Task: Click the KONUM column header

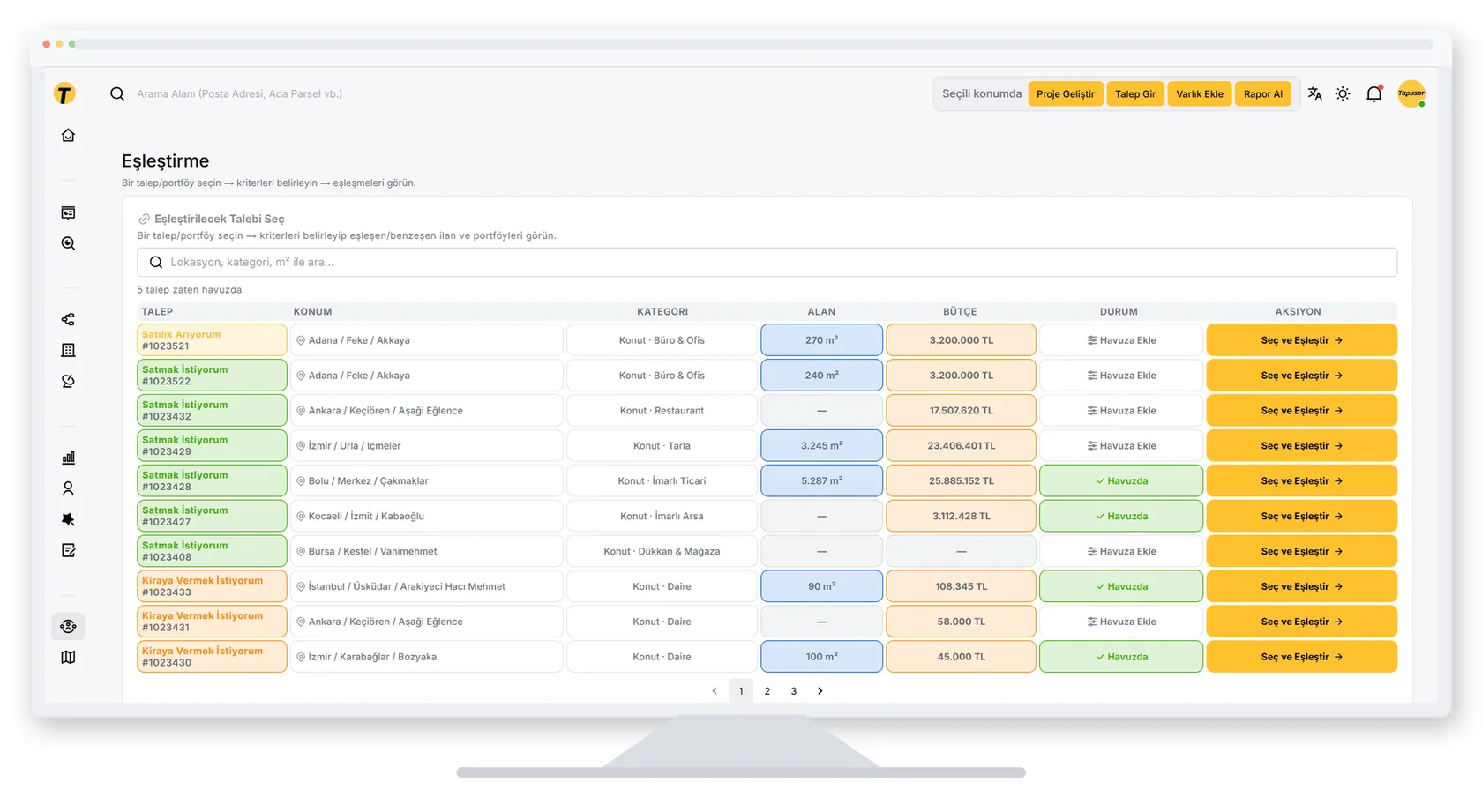Action: 312,312
